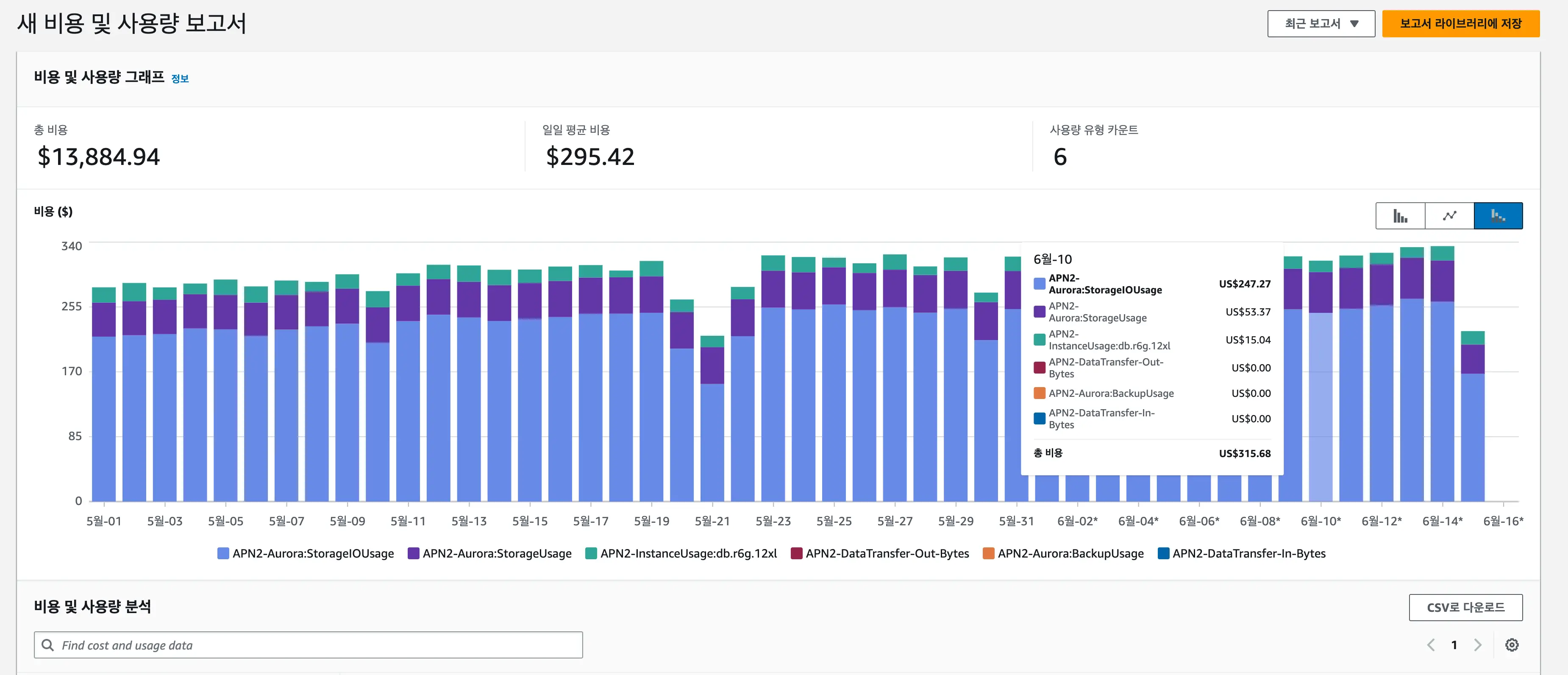The height and width of the screenshot is (675, 1568).
Task: Focus the Find cost and usage data field
Action: pos(317,644)
